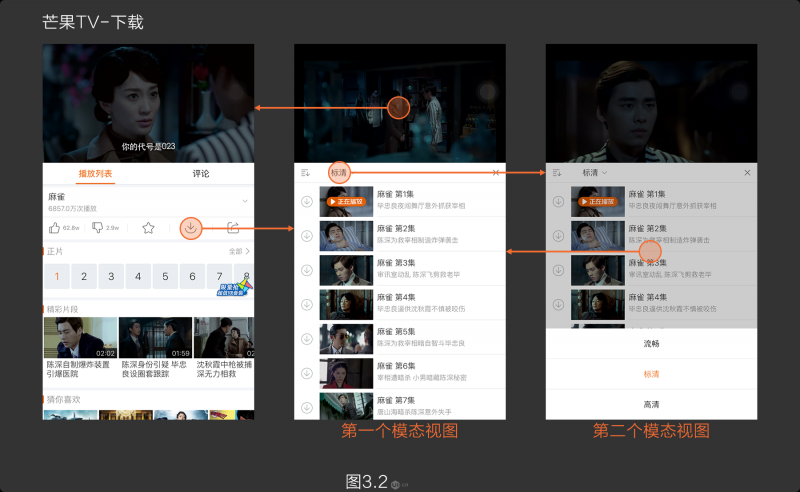Image resolution: width=800 pixels, height=492 pixels.
Task: Download 麻雀 第2集 in the first modal view
Action: coord(307,236)
